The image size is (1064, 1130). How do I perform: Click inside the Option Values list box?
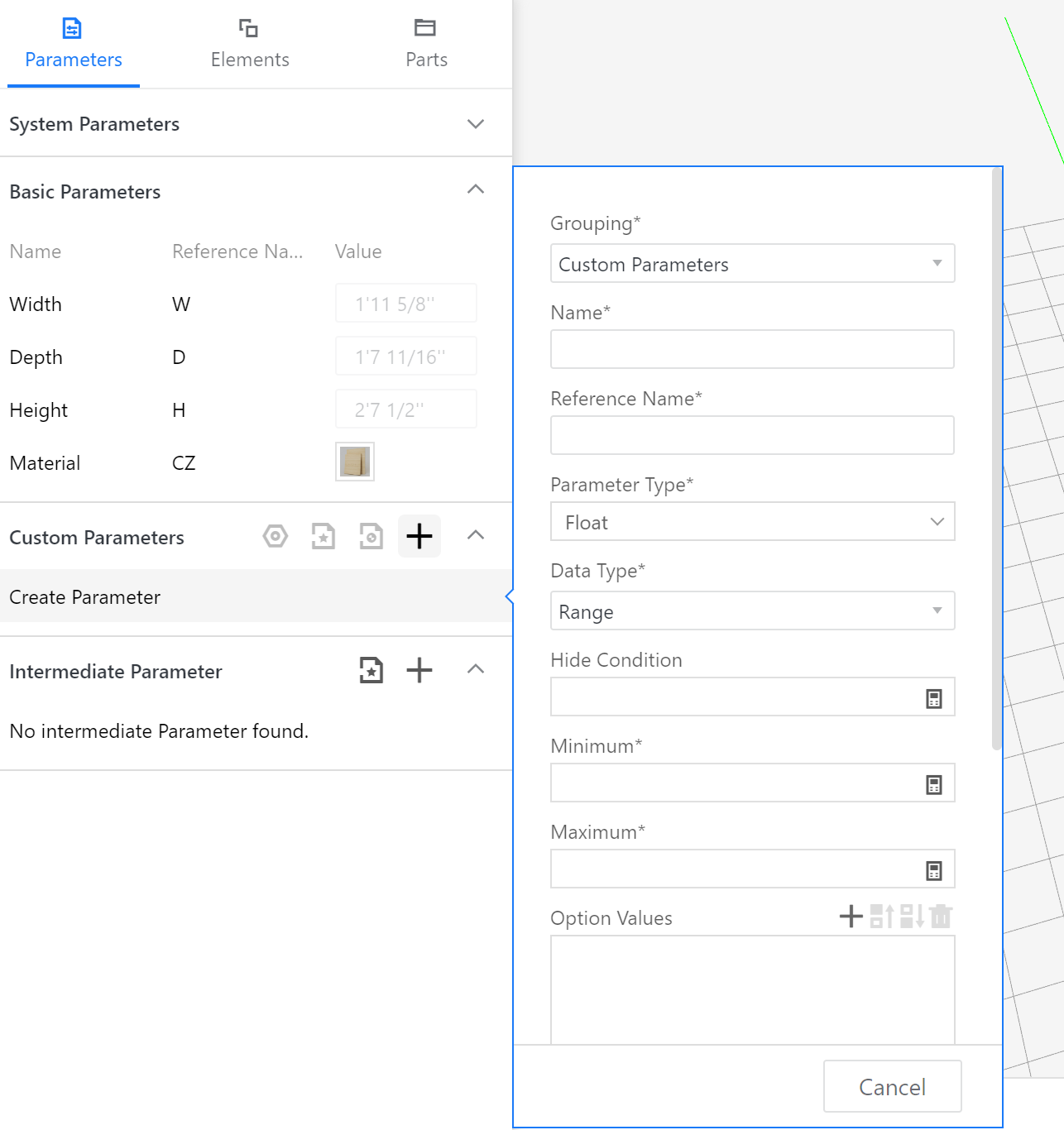[753, 989]
